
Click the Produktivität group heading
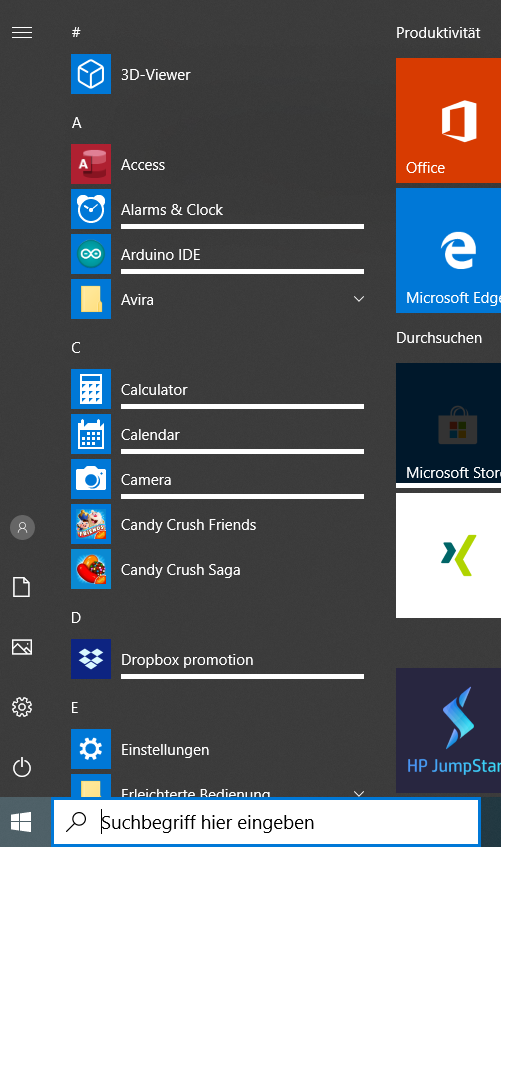[x=438, y=32]
